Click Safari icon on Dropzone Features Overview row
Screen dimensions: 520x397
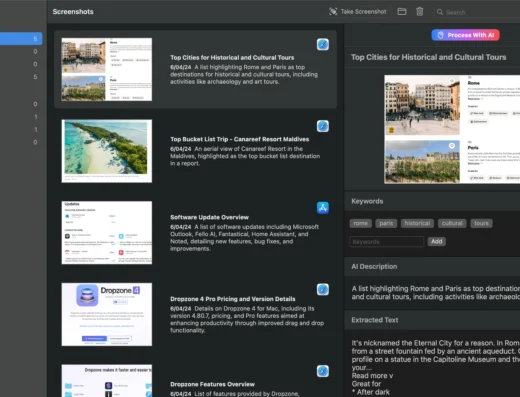[323, 371]
